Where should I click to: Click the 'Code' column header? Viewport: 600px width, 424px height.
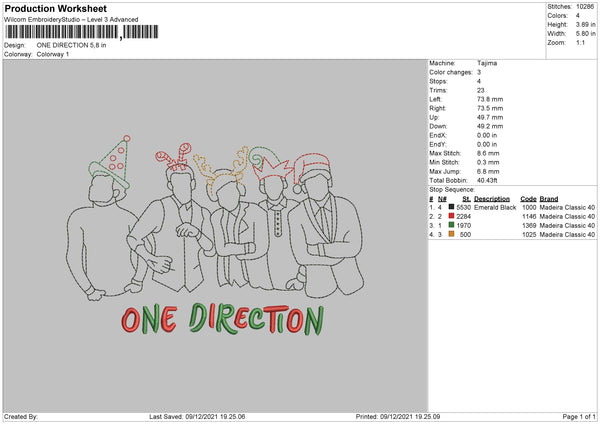[x=528, y=199]
